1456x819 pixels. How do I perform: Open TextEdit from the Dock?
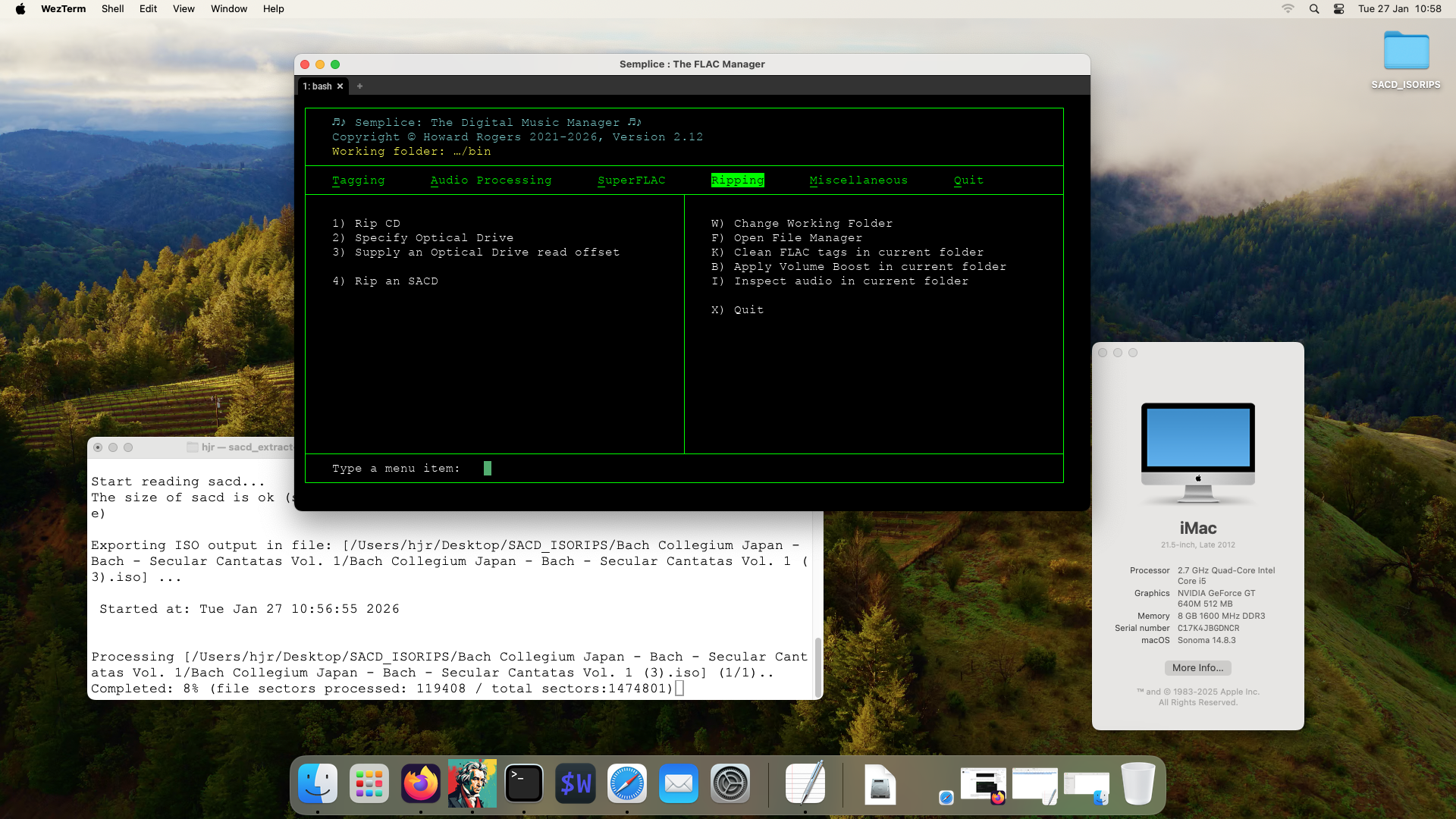(804, 783)
